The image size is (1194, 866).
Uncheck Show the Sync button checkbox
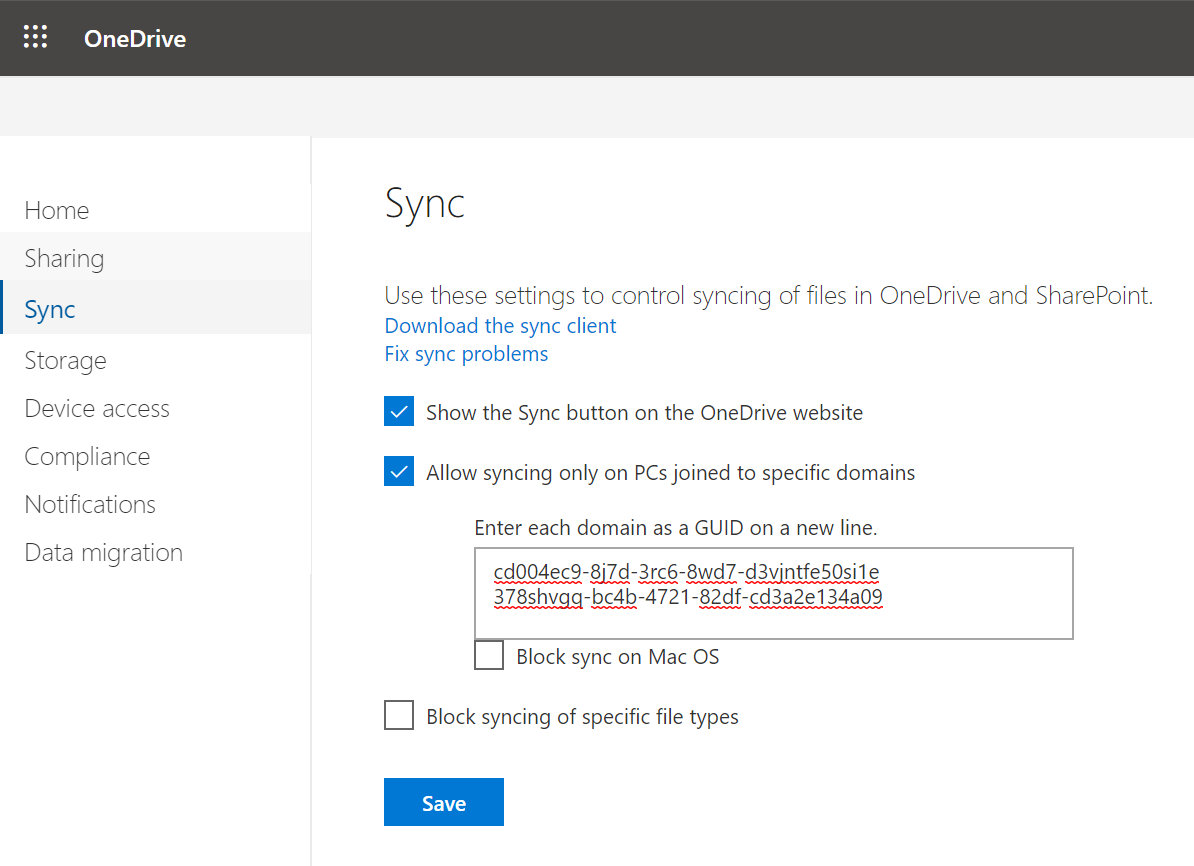399,412
